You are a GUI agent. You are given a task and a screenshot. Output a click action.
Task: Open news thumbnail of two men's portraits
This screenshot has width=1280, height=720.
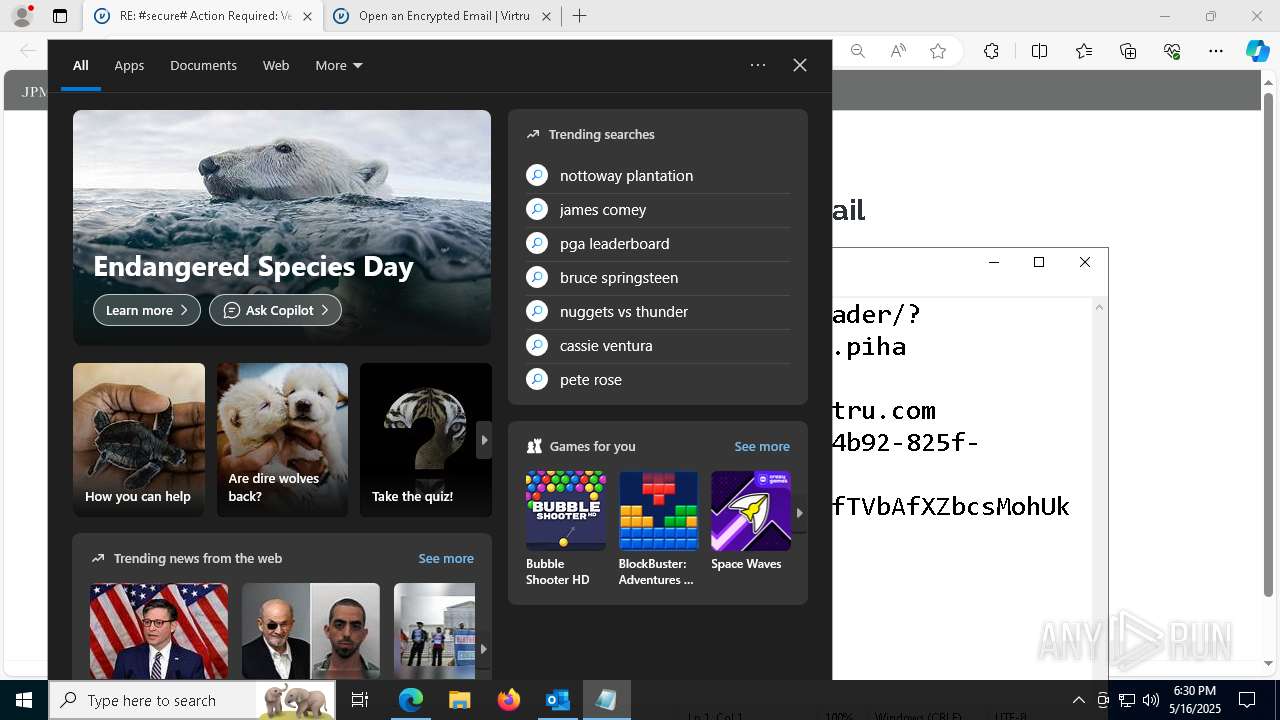pos(311,631)
